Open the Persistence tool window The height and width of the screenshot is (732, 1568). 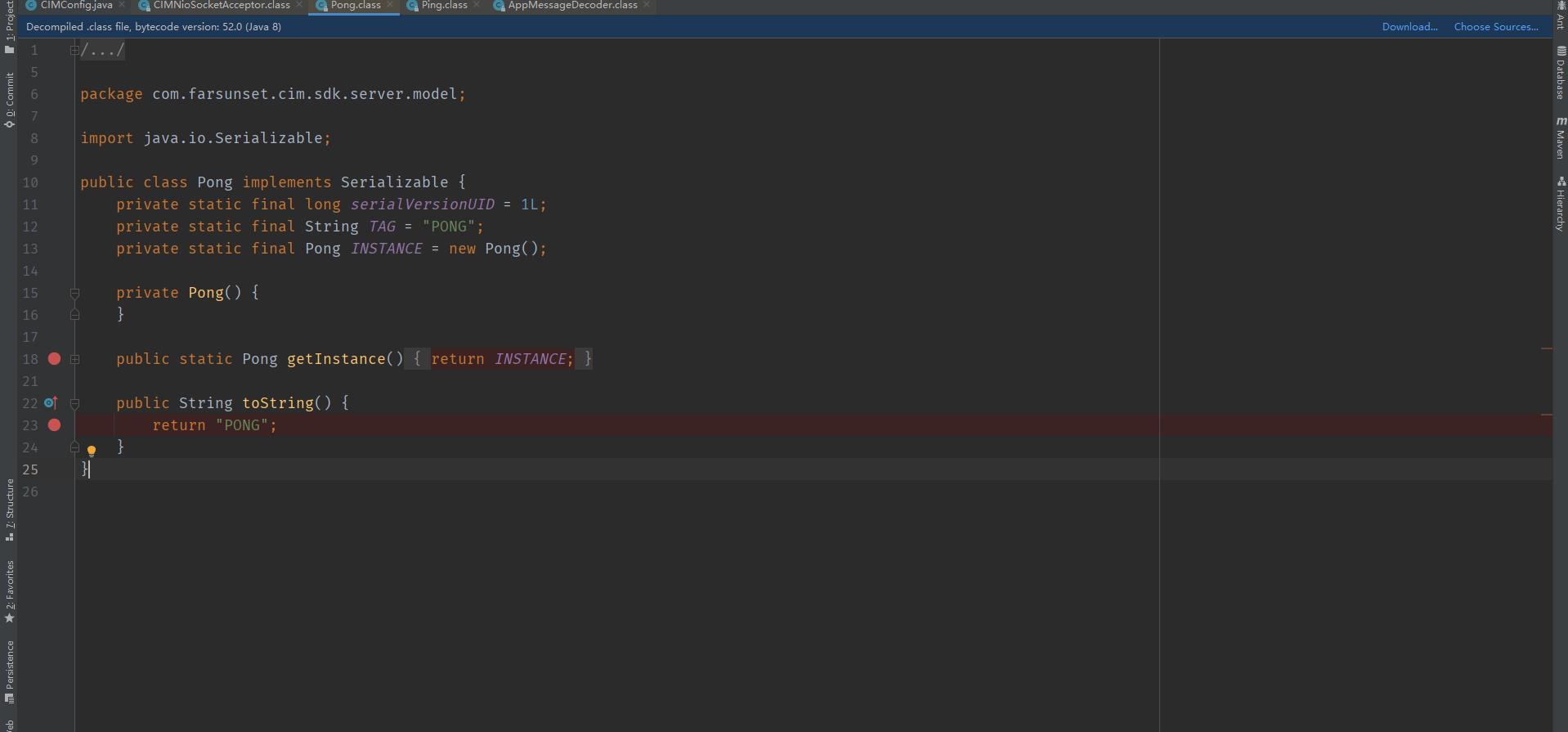[9, 671]
